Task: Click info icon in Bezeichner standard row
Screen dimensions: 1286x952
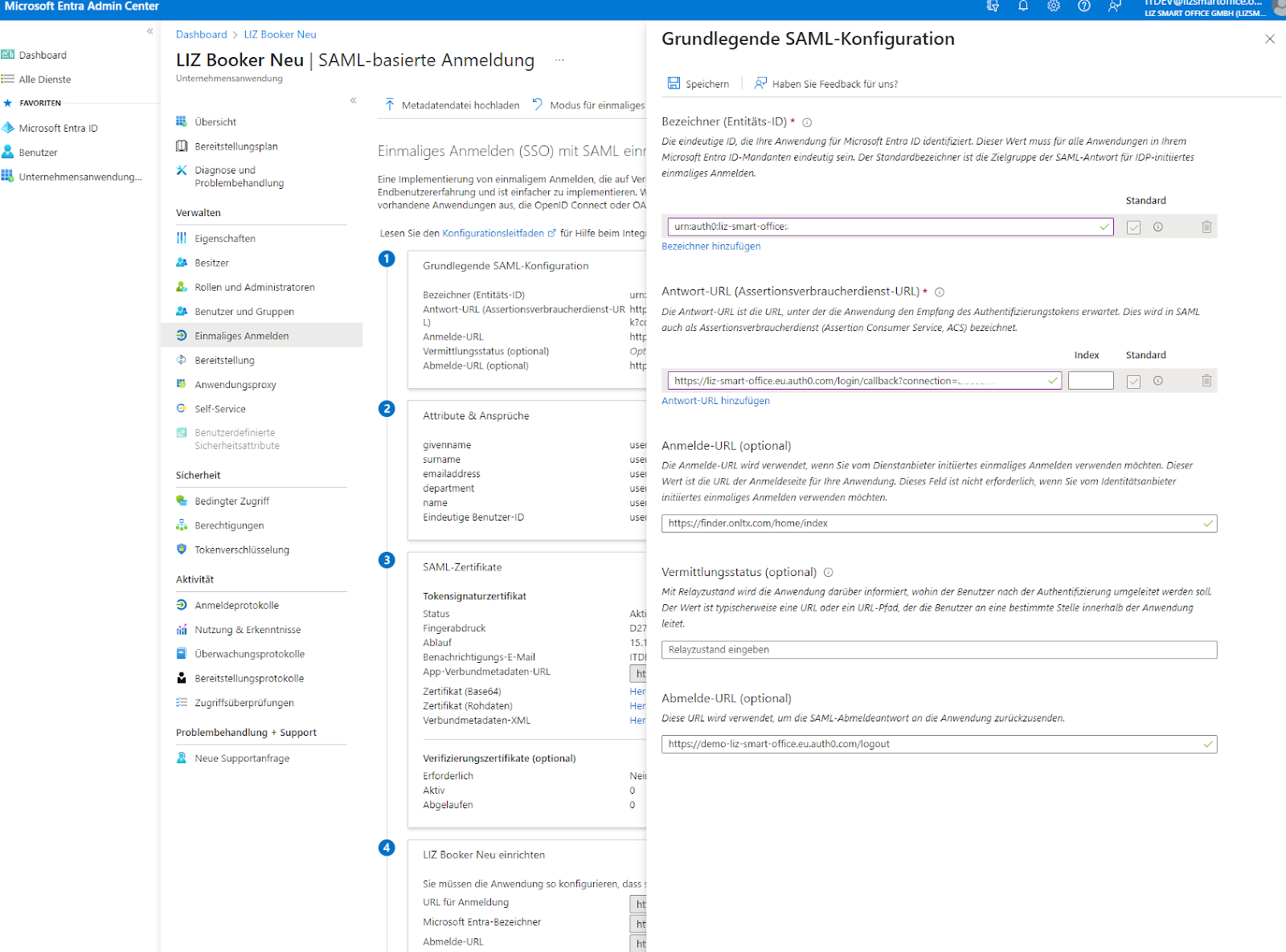Action: (1158, 227)
